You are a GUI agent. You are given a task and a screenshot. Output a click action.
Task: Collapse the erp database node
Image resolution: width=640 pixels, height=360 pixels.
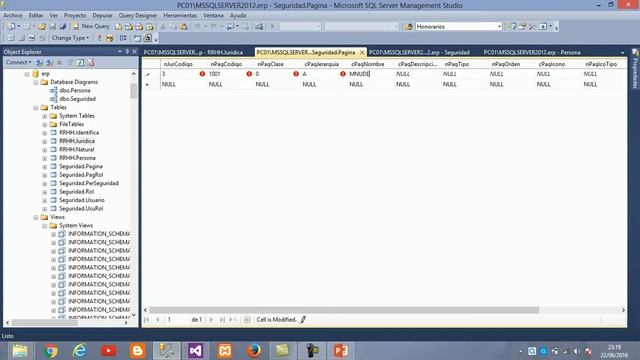point(27,74)
